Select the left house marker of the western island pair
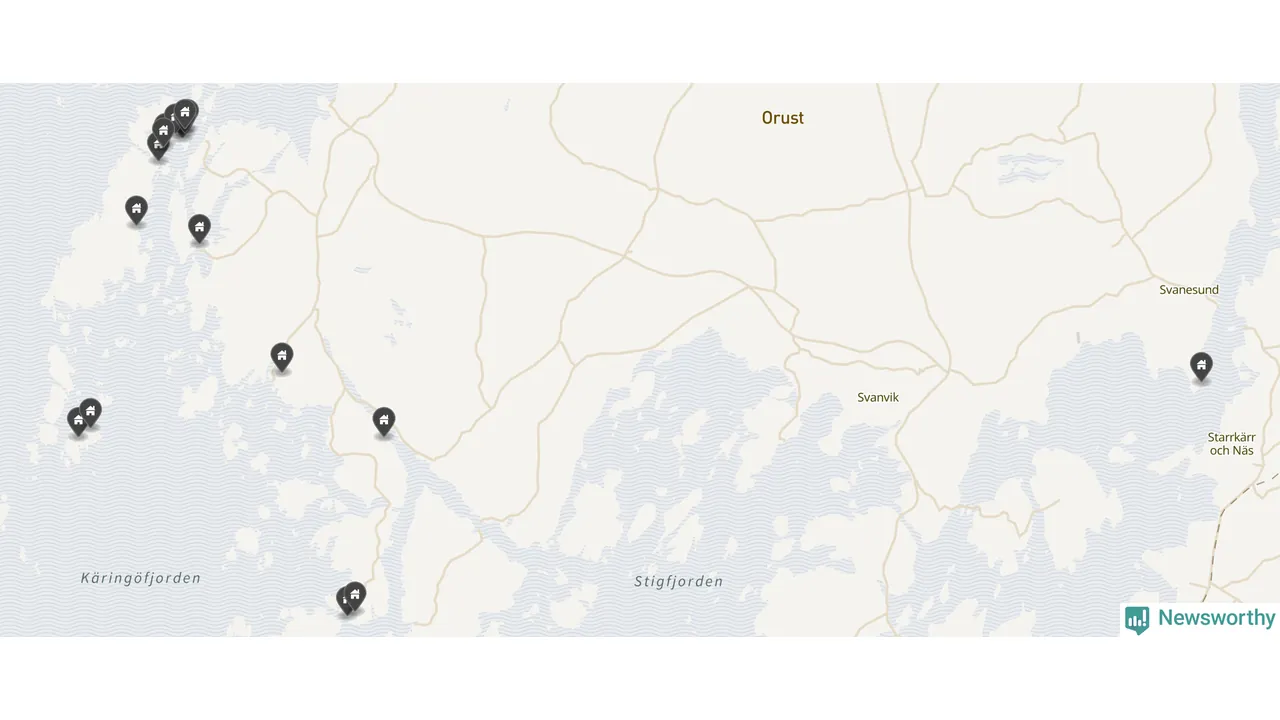This screenshot has width=1280, height=720. click(77, 422)
